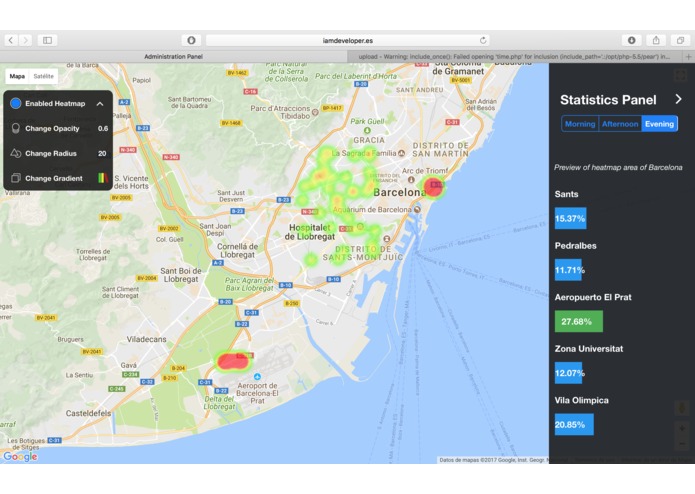Click the Barcelona city label on map
Screen dimensions: 695x494
point(400,192)
